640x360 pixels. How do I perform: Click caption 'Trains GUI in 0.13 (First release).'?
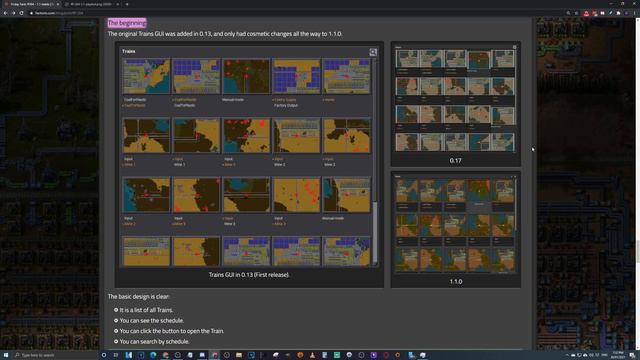249,275
